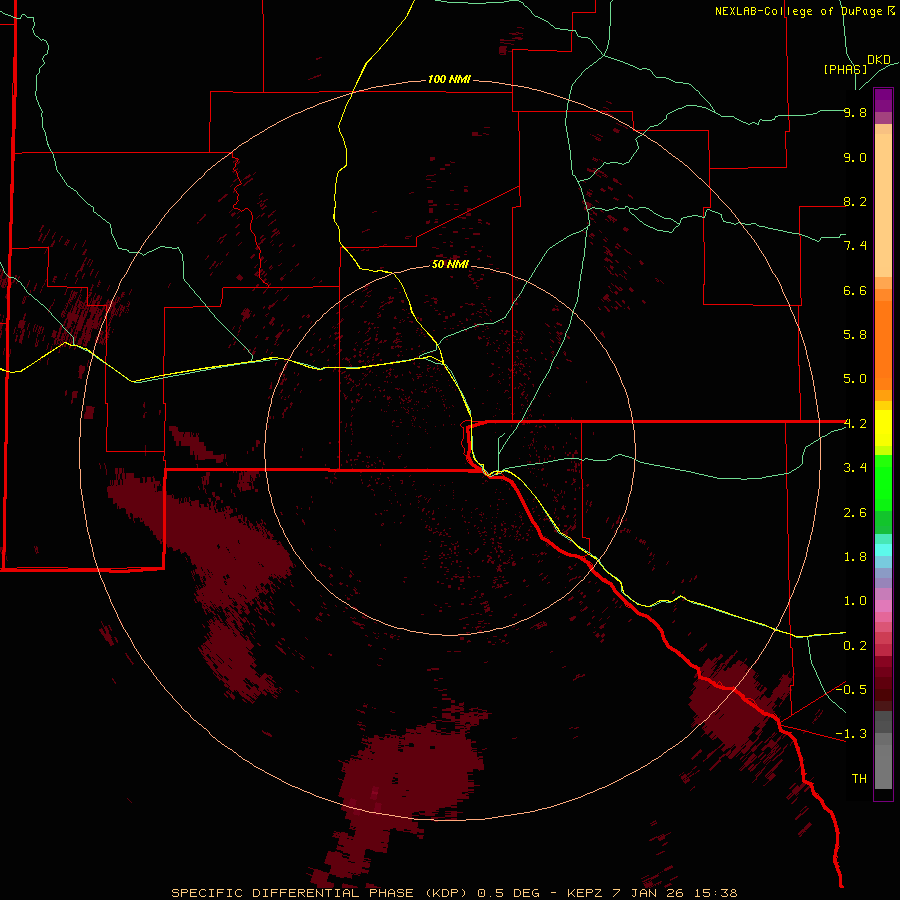
Task: Click the [PHAS] label near the color scale
Action: 845,69
